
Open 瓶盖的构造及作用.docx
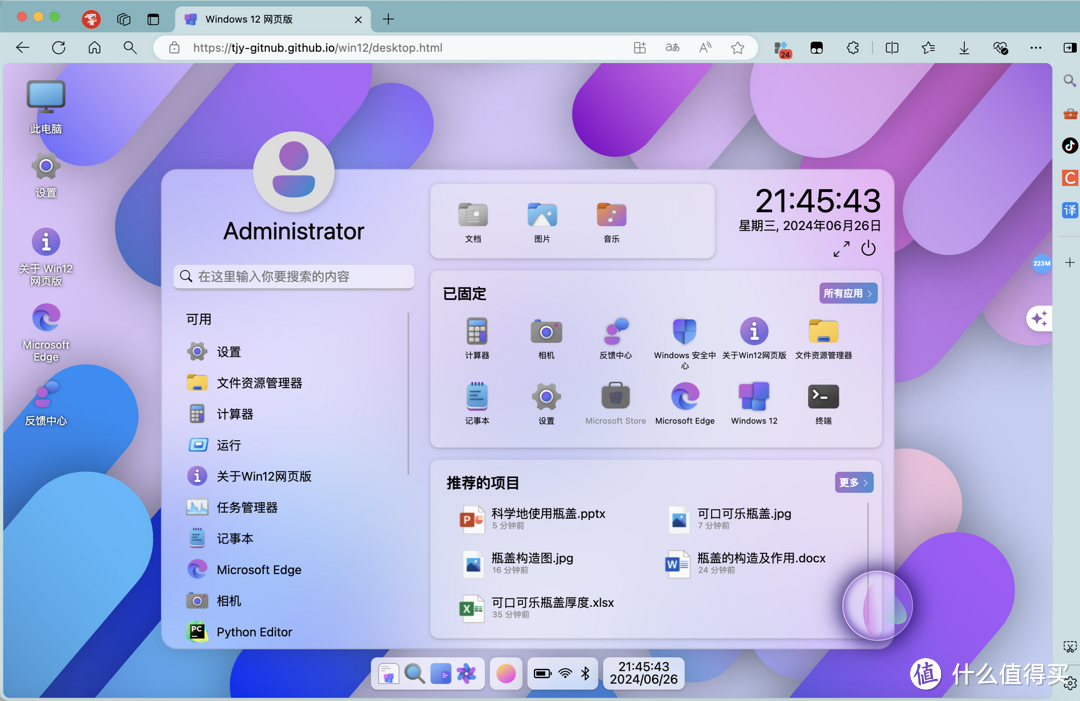(746, 563)
